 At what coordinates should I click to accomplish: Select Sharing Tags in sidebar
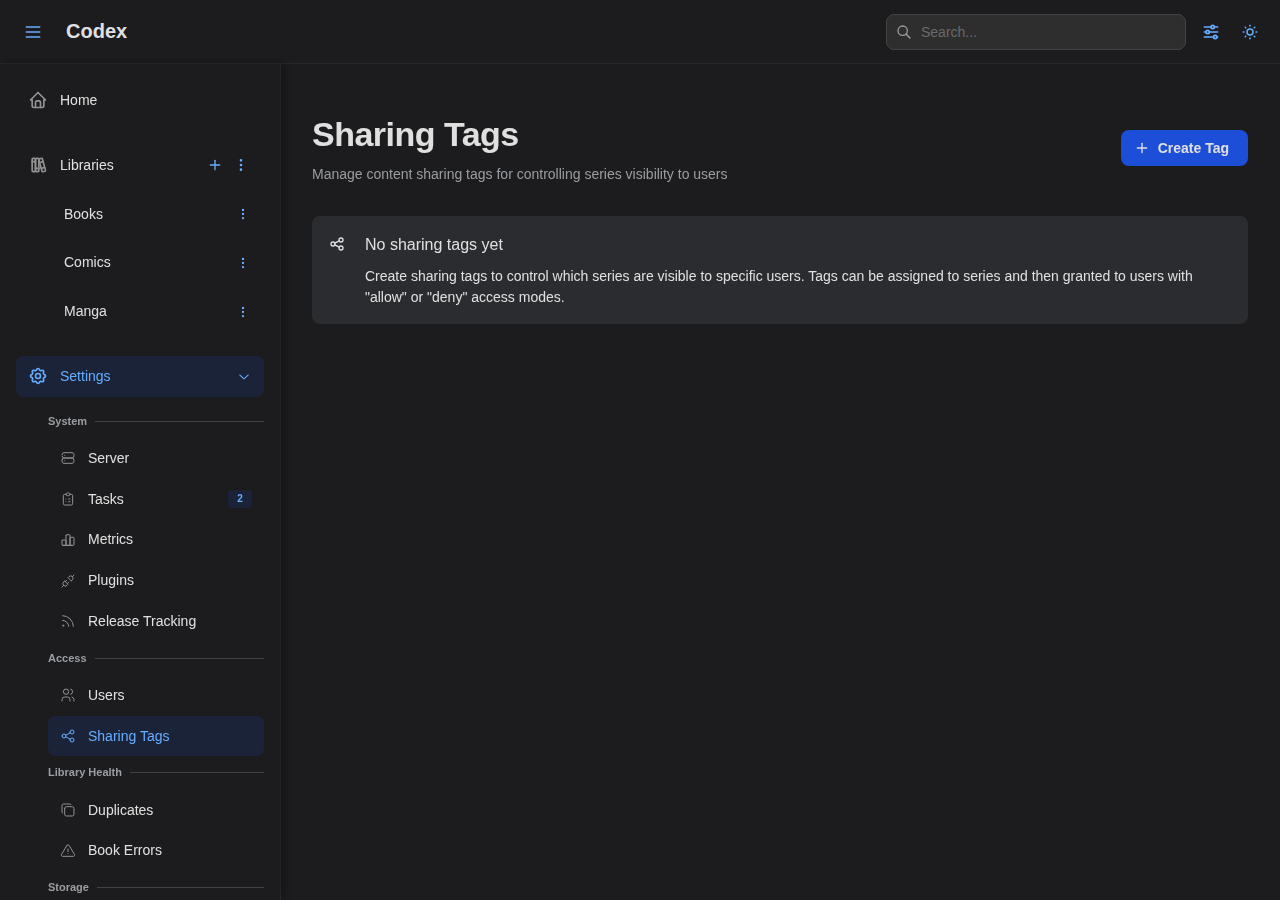(x=156, y=736)
